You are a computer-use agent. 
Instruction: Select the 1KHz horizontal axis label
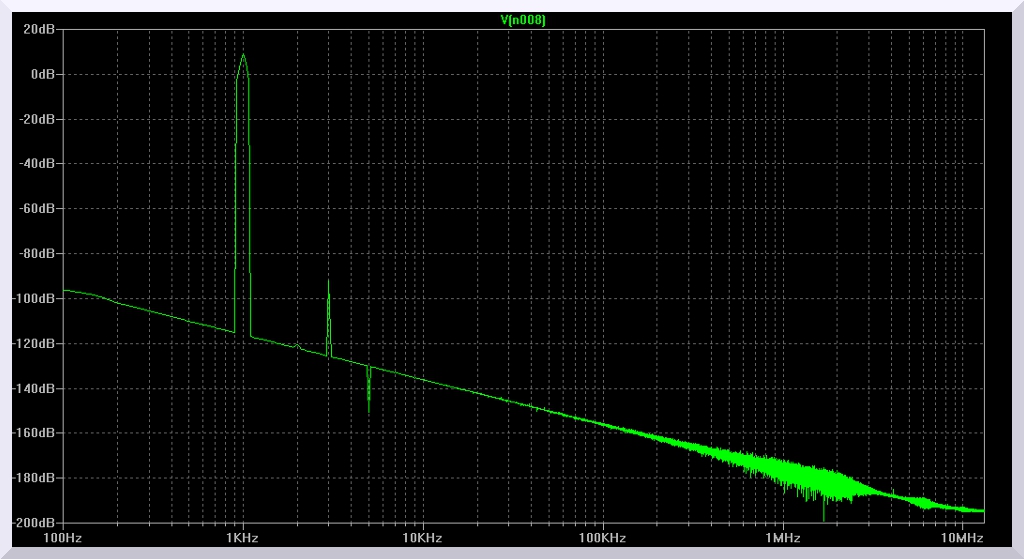[x=243, y=538]
